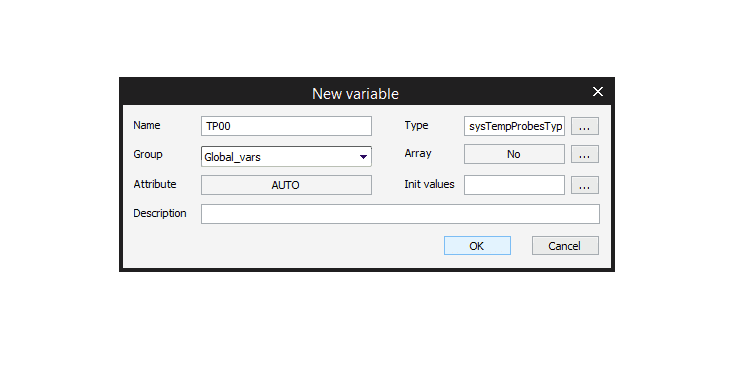Open the Array settings ellipsis button

(x=585, y=154)
